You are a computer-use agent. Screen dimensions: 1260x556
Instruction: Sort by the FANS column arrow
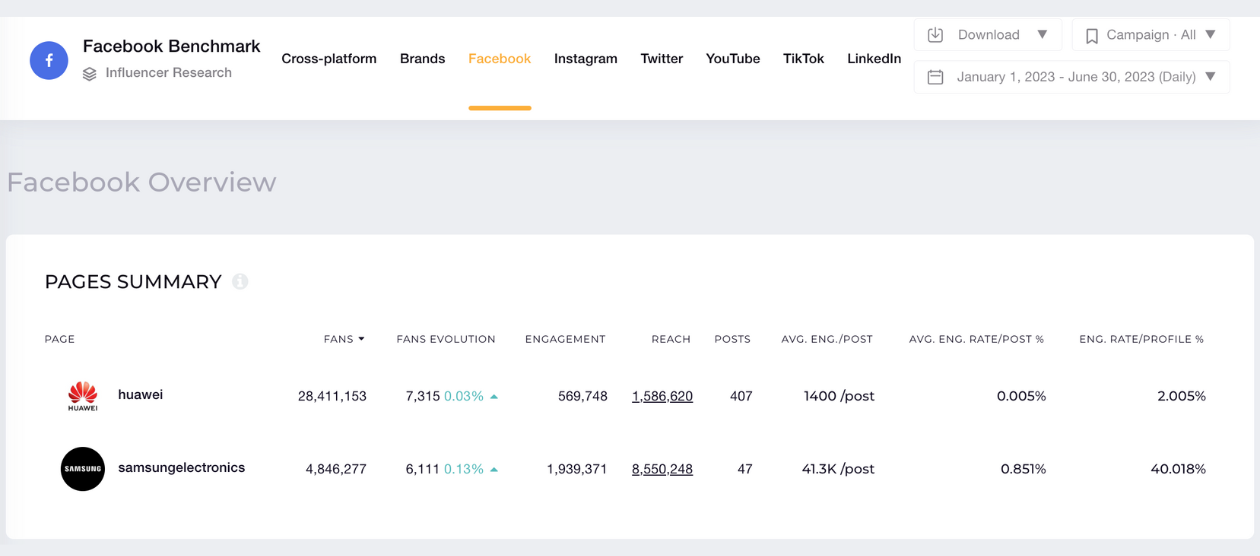[x=361, y=339]
